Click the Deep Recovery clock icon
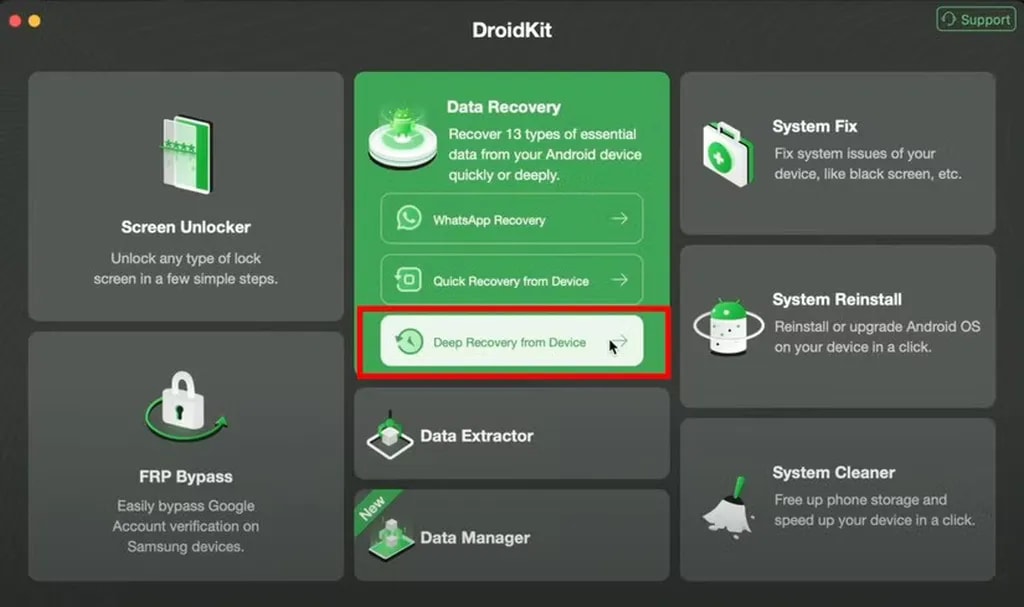 [408, 341]
